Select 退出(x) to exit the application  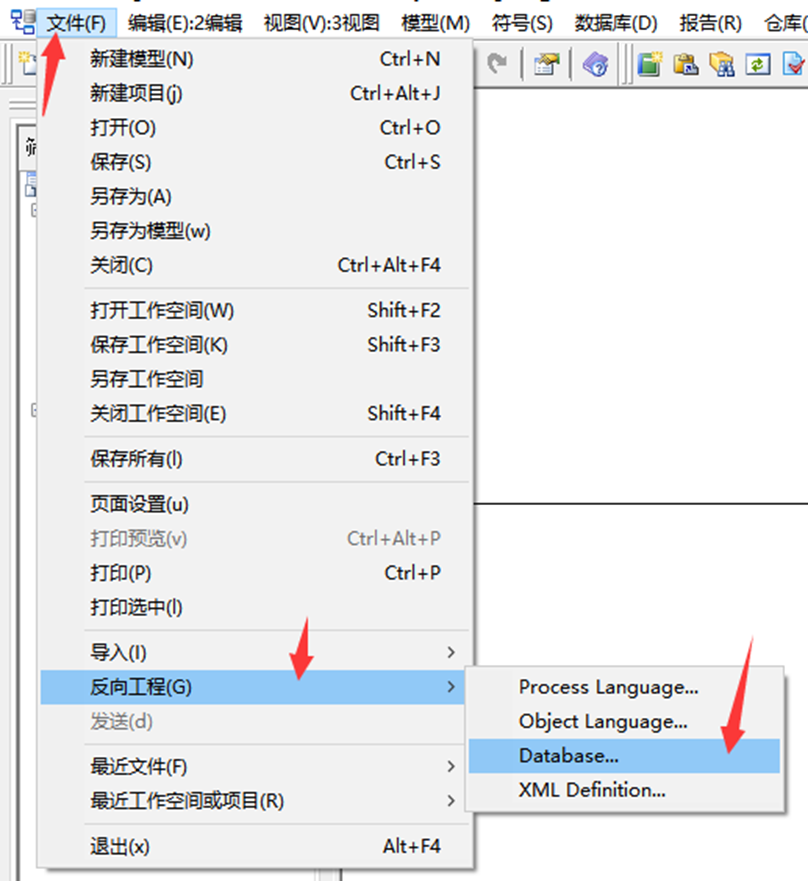coord(255,847)
